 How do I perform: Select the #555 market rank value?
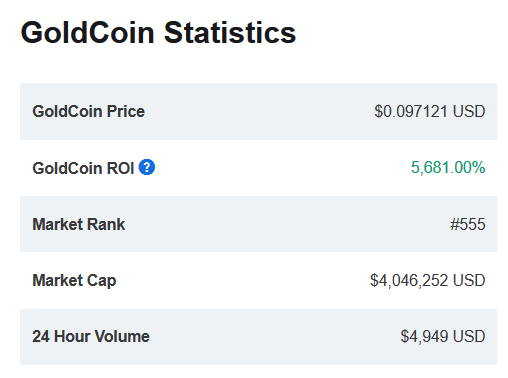(x=468, y=224)
